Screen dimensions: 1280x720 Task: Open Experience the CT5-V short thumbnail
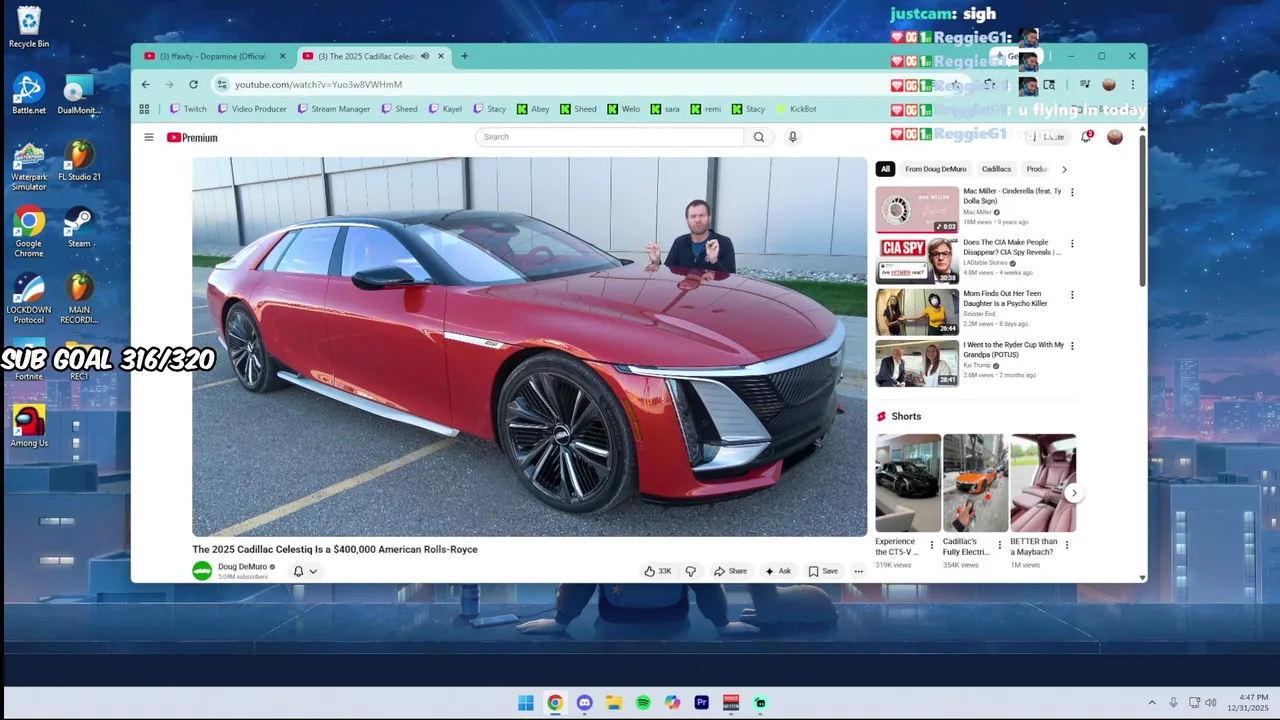tap(908, 483)
